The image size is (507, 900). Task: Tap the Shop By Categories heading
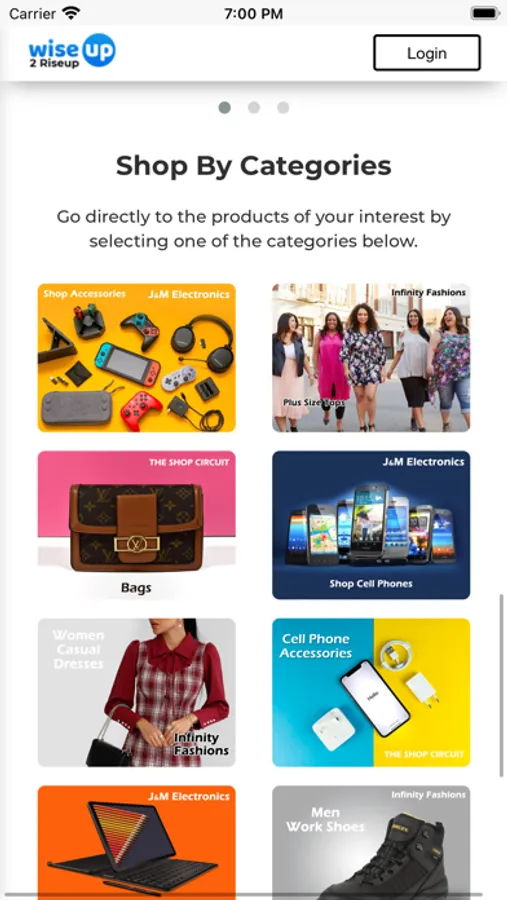pos(254,166)
